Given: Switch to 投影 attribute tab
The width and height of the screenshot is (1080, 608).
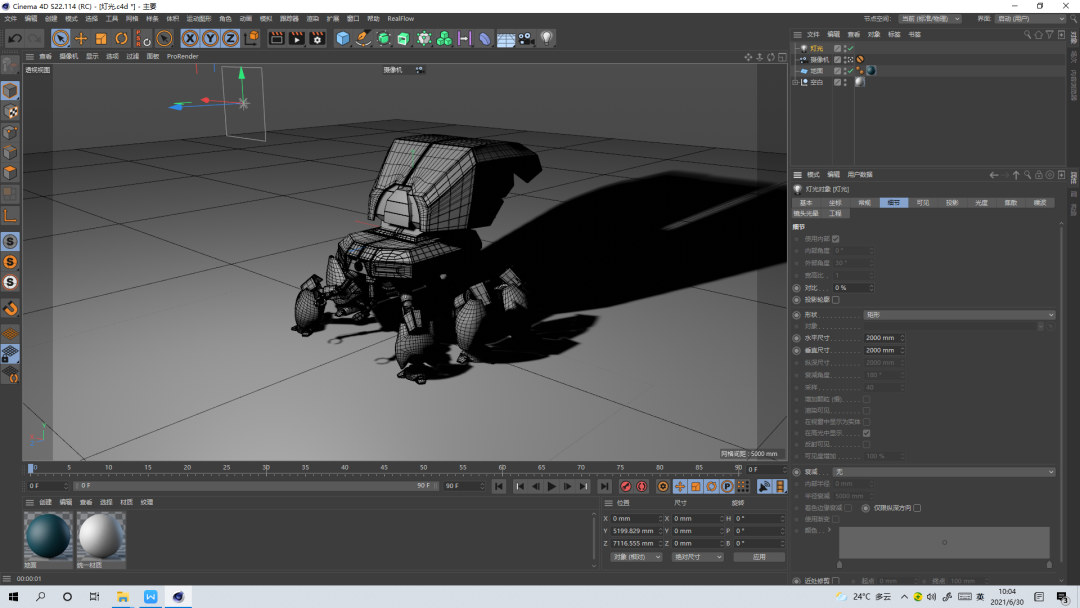Looking at the screenshot, I should (x=952, y=202).
